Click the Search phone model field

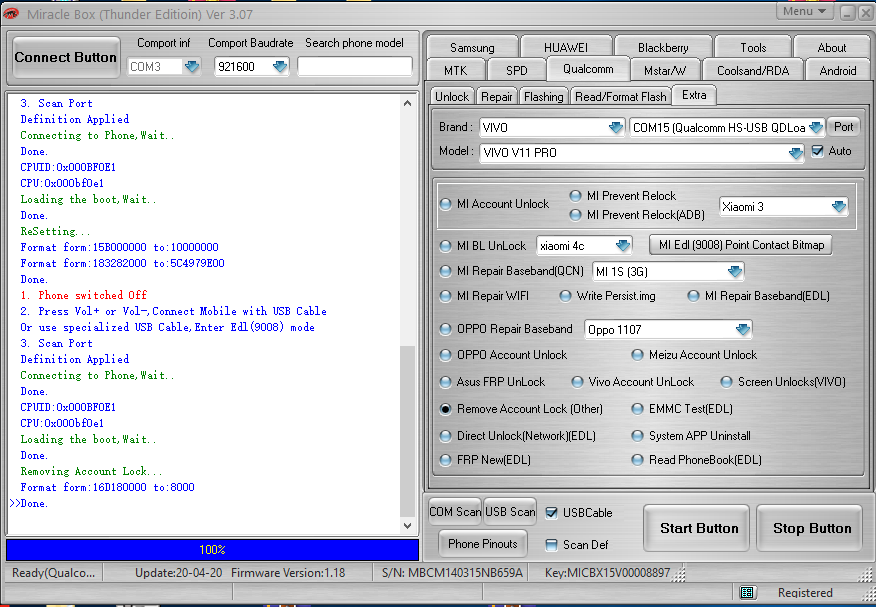355,66
